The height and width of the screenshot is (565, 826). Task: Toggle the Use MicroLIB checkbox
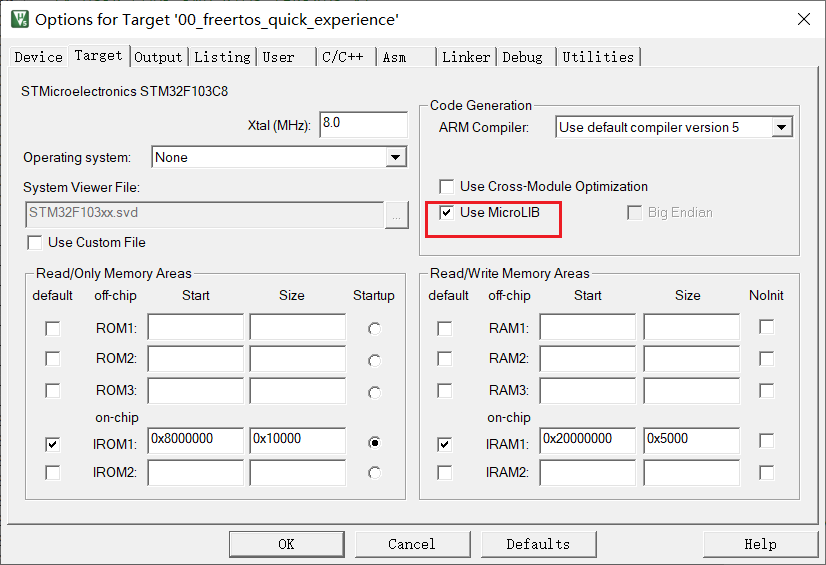pyautogui.click(x=446, y=213)
